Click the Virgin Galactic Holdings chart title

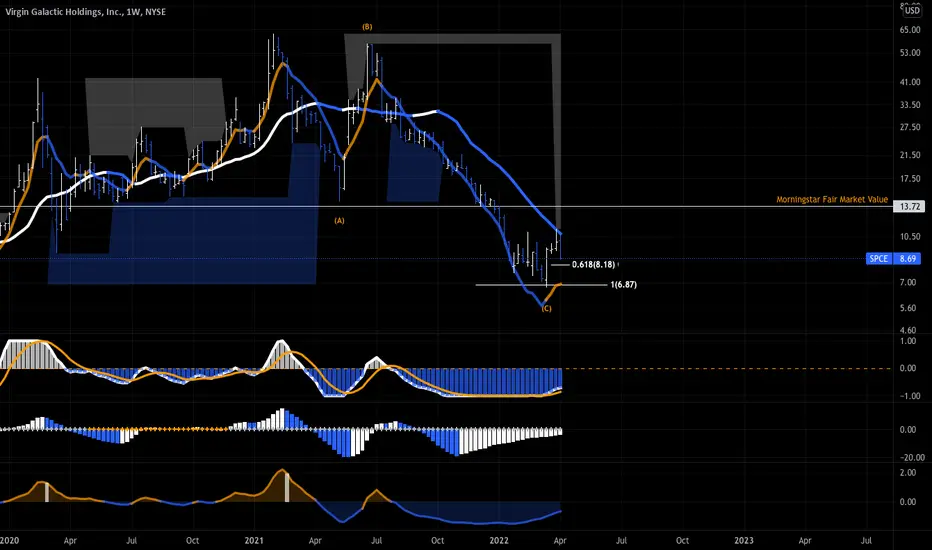tap(86, 12)
